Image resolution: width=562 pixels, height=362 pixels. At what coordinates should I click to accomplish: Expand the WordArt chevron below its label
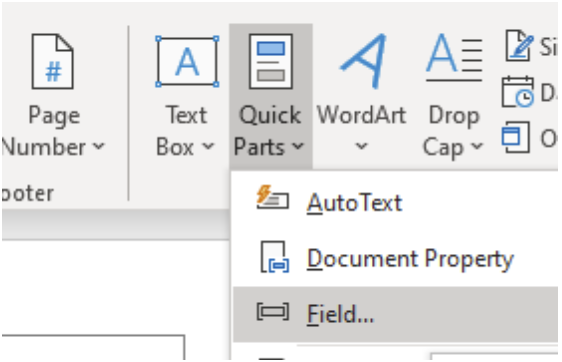[361, 146]
